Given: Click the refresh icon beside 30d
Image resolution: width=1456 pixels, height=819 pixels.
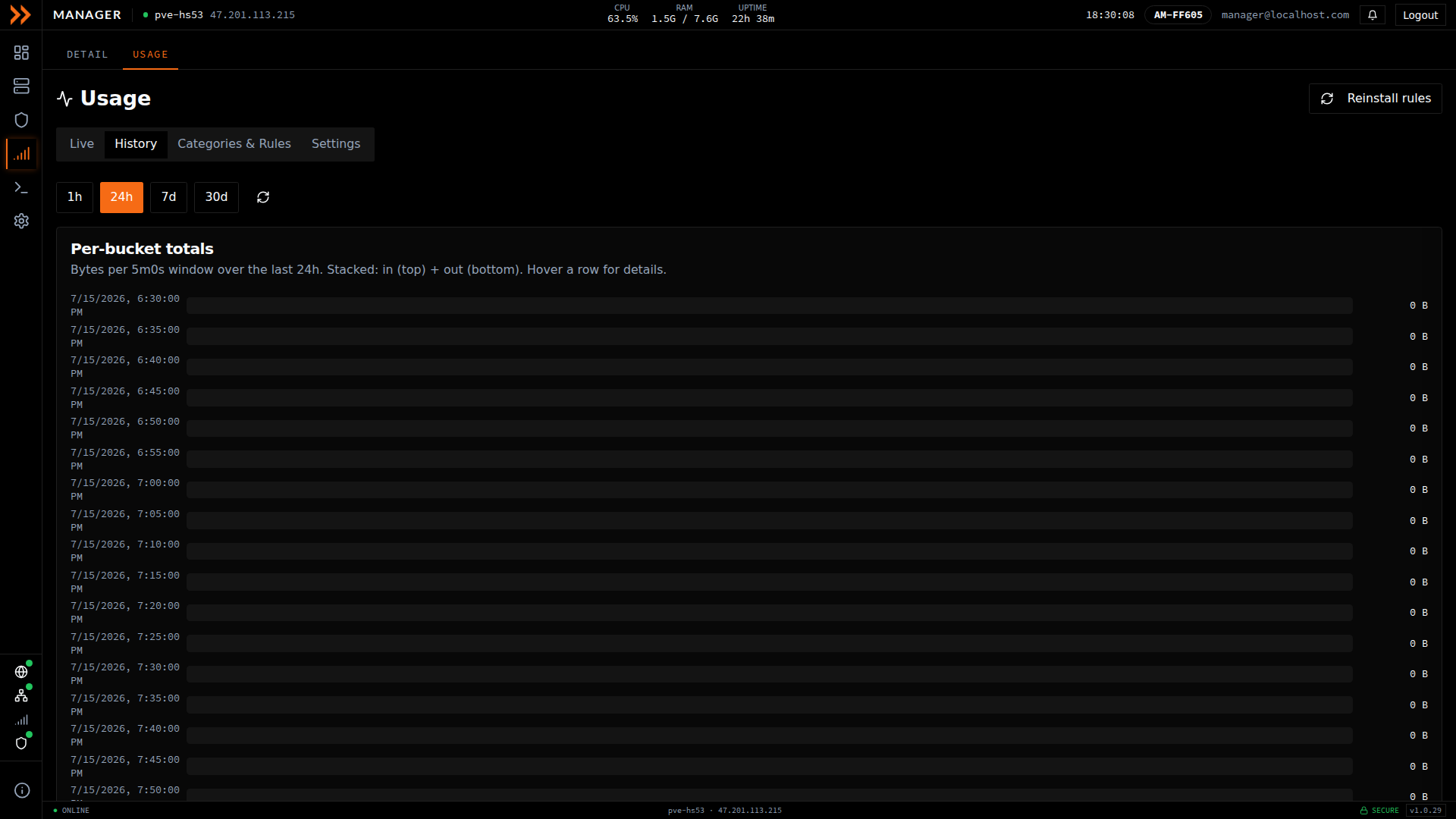Looking at the screenshot, I should [x=263, y=197].
